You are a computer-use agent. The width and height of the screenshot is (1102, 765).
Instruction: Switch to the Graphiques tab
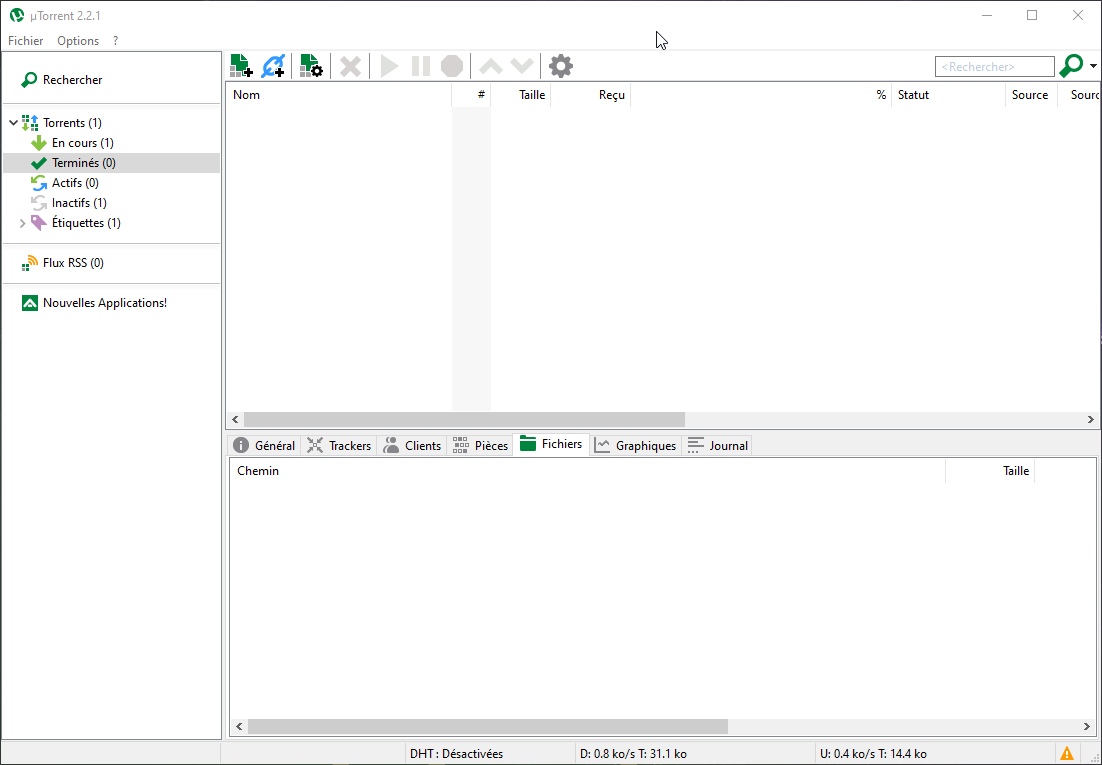coord(635,445)
